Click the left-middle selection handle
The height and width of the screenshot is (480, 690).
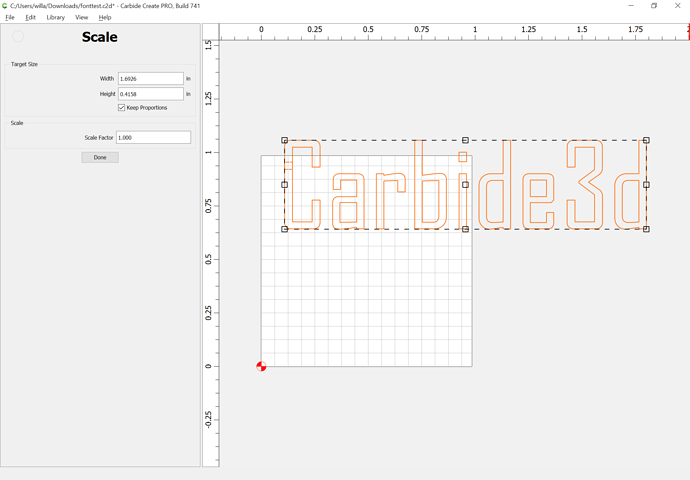click(285, 185)
